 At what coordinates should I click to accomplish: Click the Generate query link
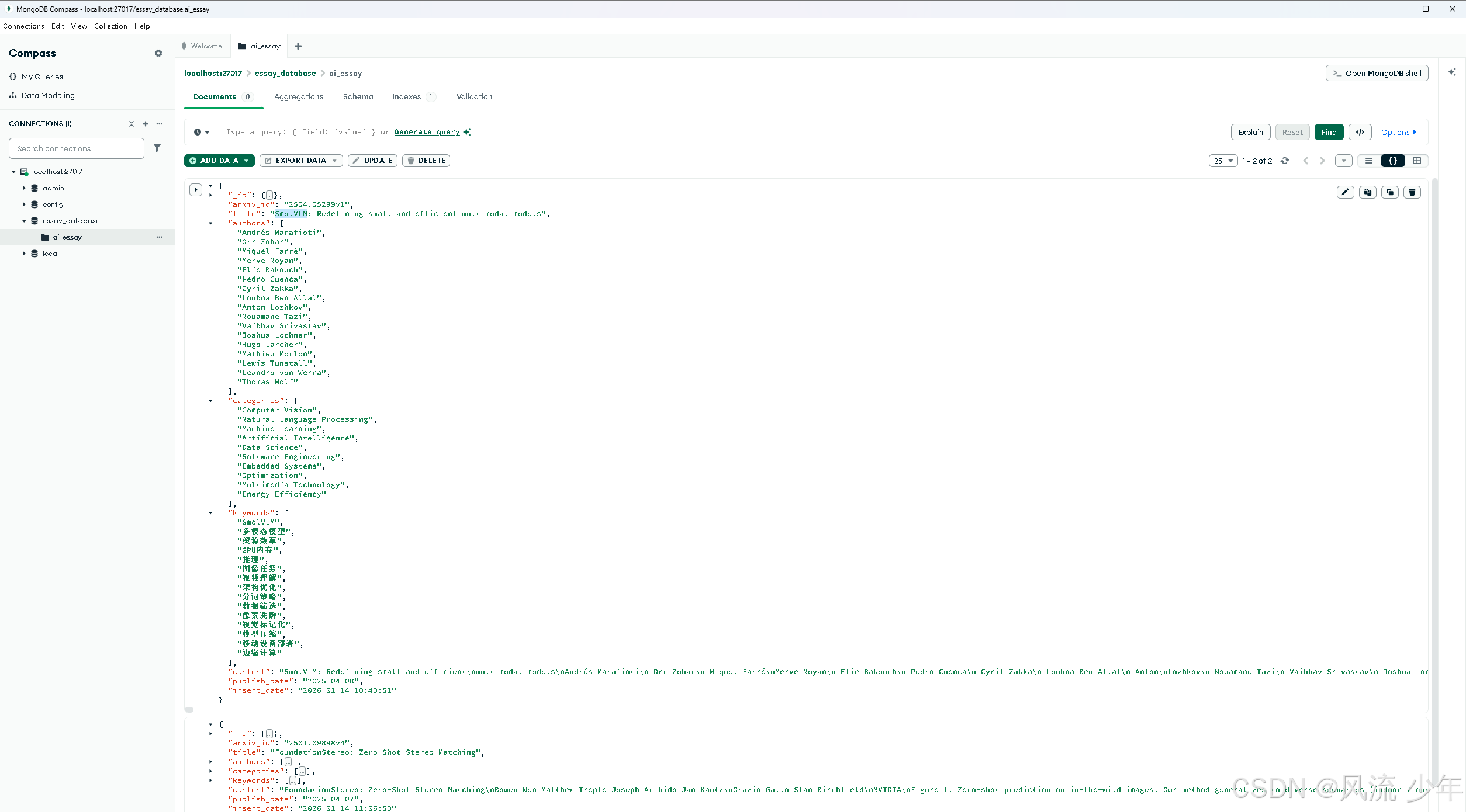tap(427, 132)
